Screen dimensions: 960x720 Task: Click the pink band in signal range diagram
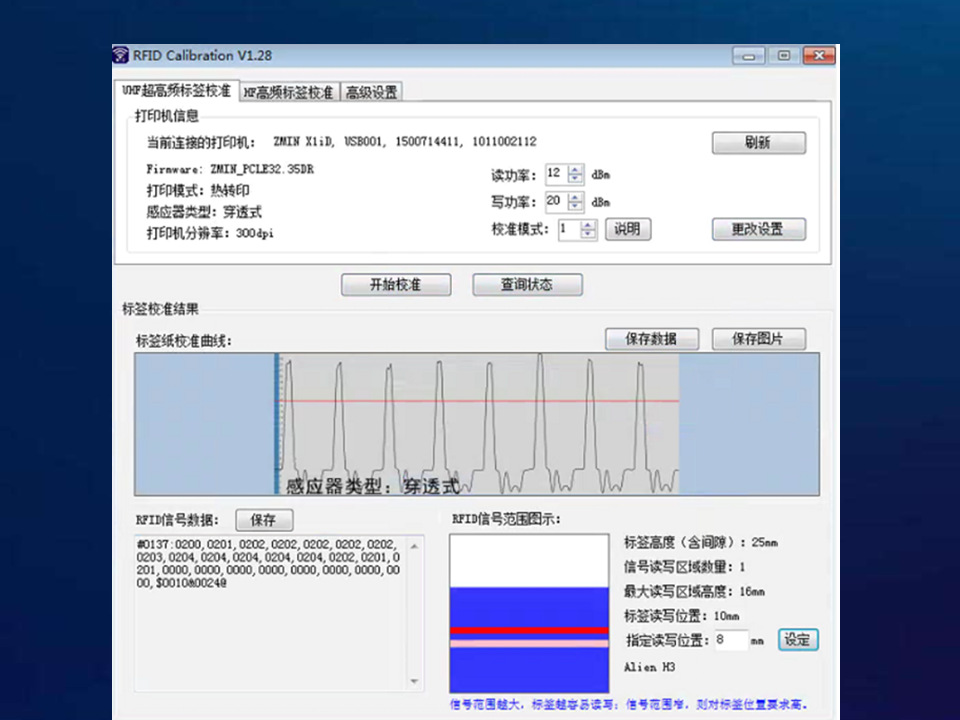point(530,643)
